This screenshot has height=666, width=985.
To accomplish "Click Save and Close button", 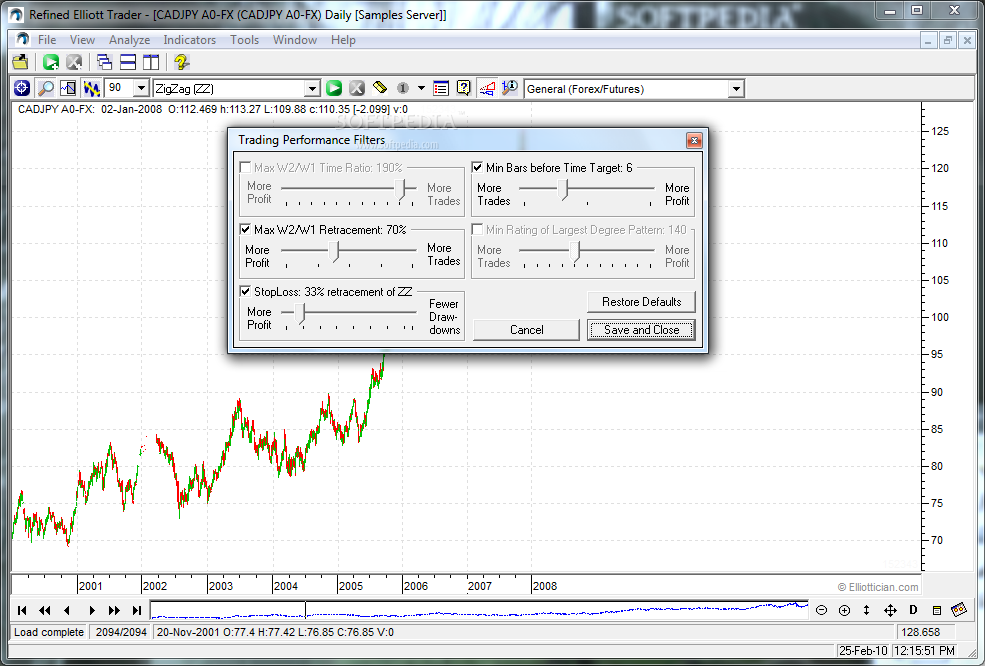I will (x=641, y=330).
